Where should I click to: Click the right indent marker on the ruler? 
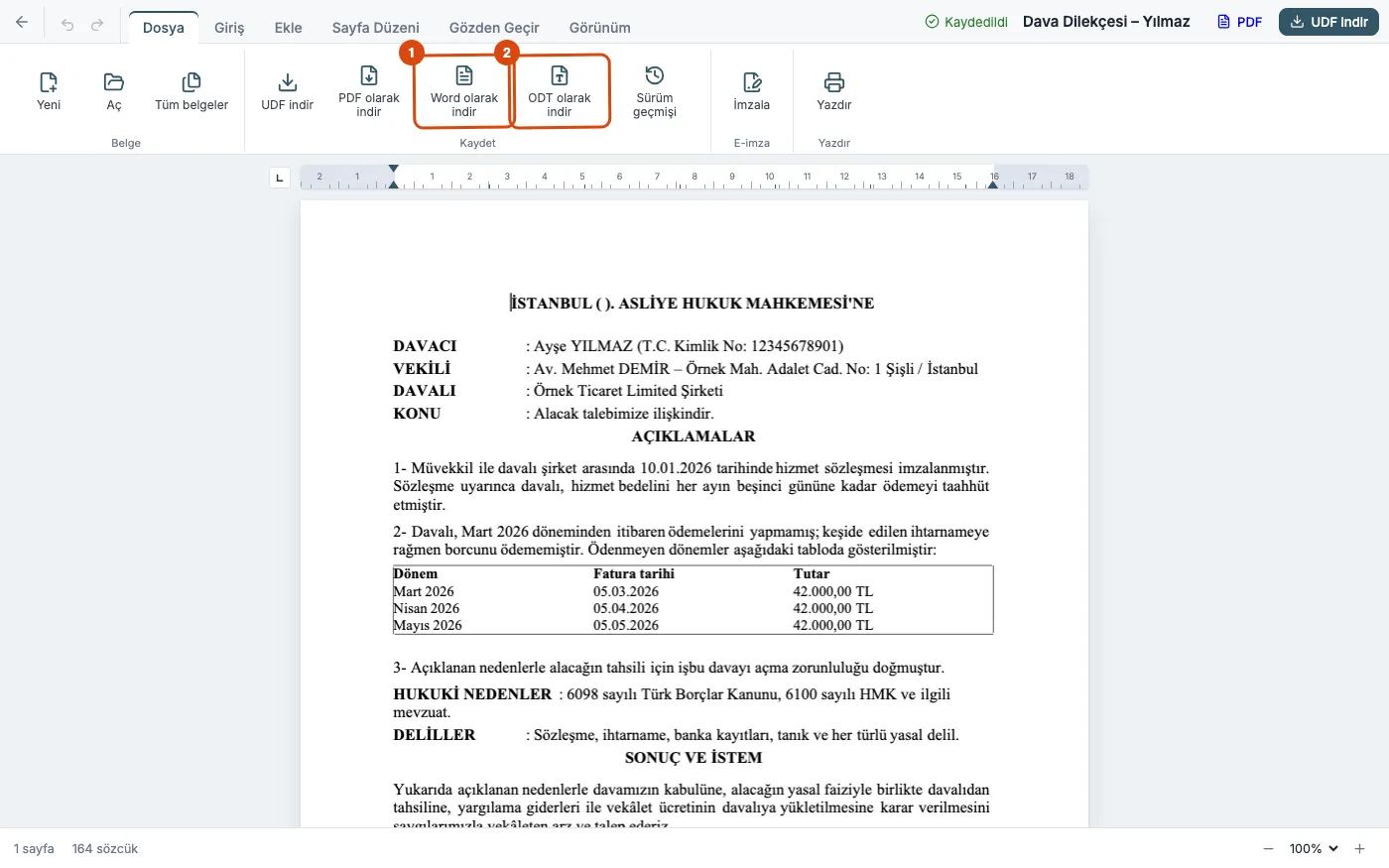pyautogui.click(x=993, y=184)
